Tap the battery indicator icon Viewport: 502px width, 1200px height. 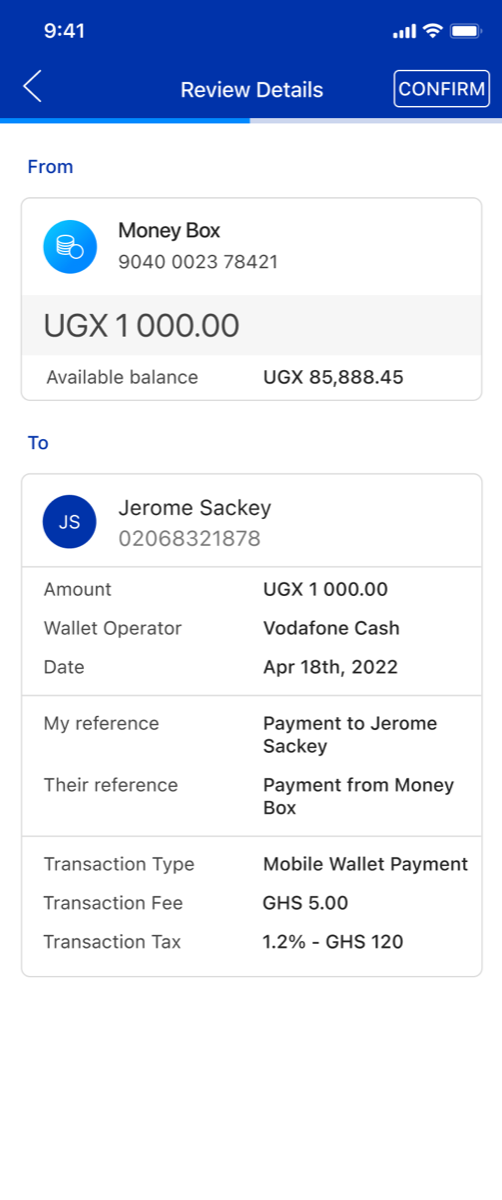[x=466, y=31]
